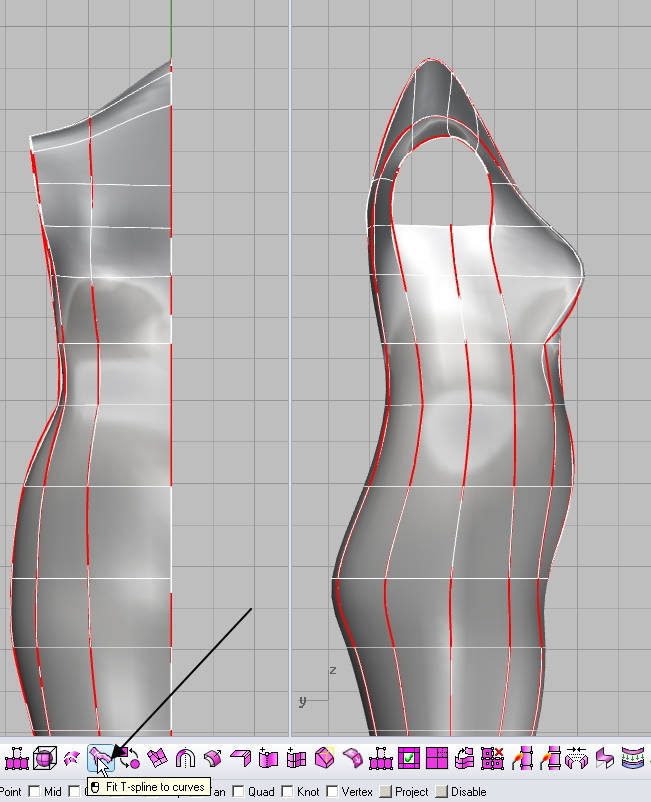Click the S-shaped match surface icon

(x=604, y=758)
